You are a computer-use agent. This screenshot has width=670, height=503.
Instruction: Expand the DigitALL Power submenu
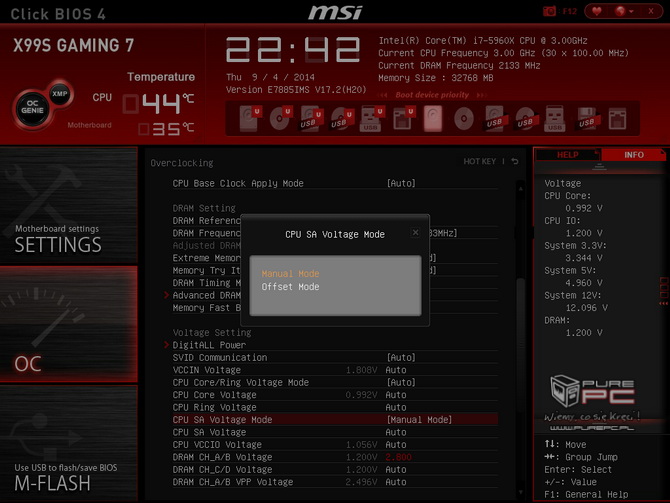point(209,345)
